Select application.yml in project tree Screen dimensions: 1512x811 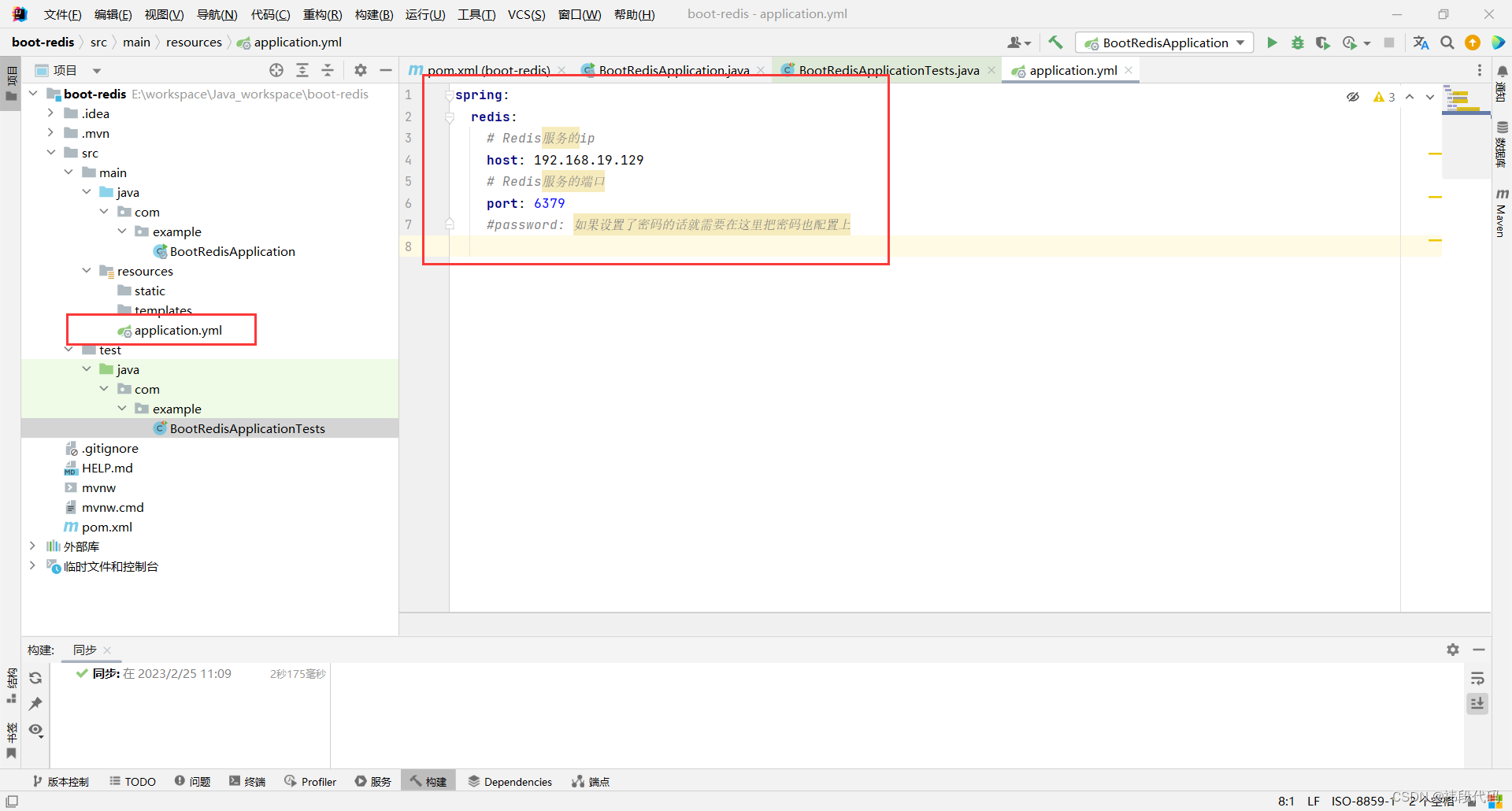178,330
